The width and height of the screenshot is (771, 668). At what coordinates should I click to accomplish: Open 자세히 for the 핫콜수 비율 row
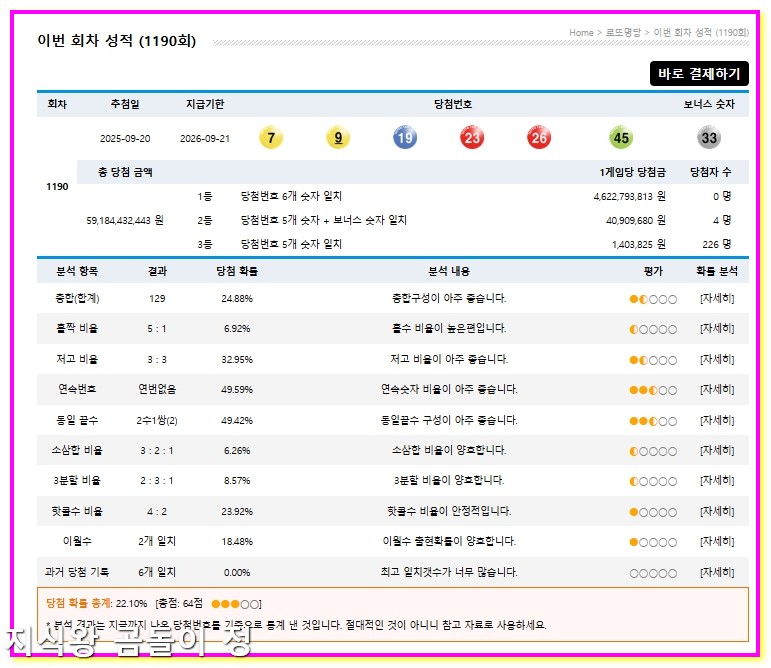(x=717, y=511)
